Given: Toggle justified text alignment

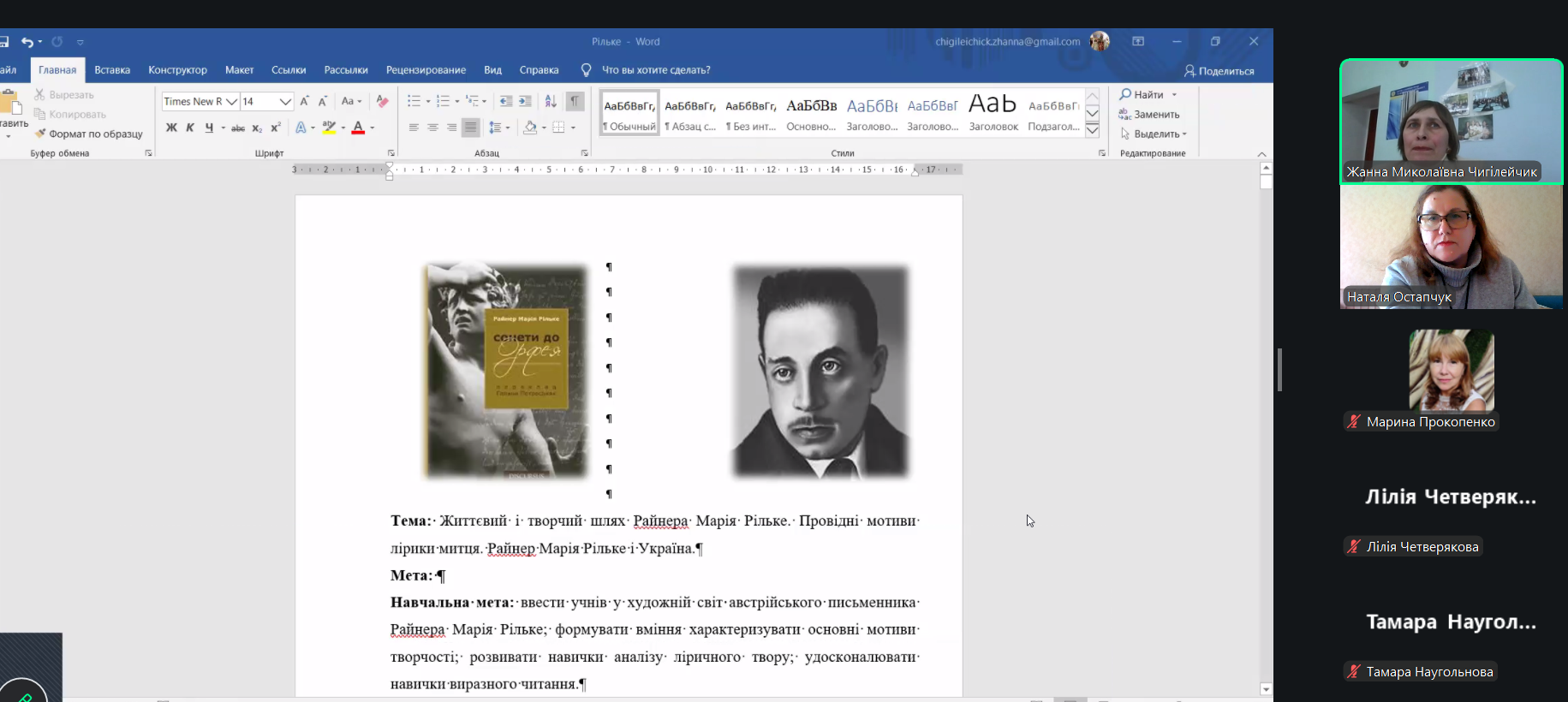Looking at the screenshot, I should [470, 128].
